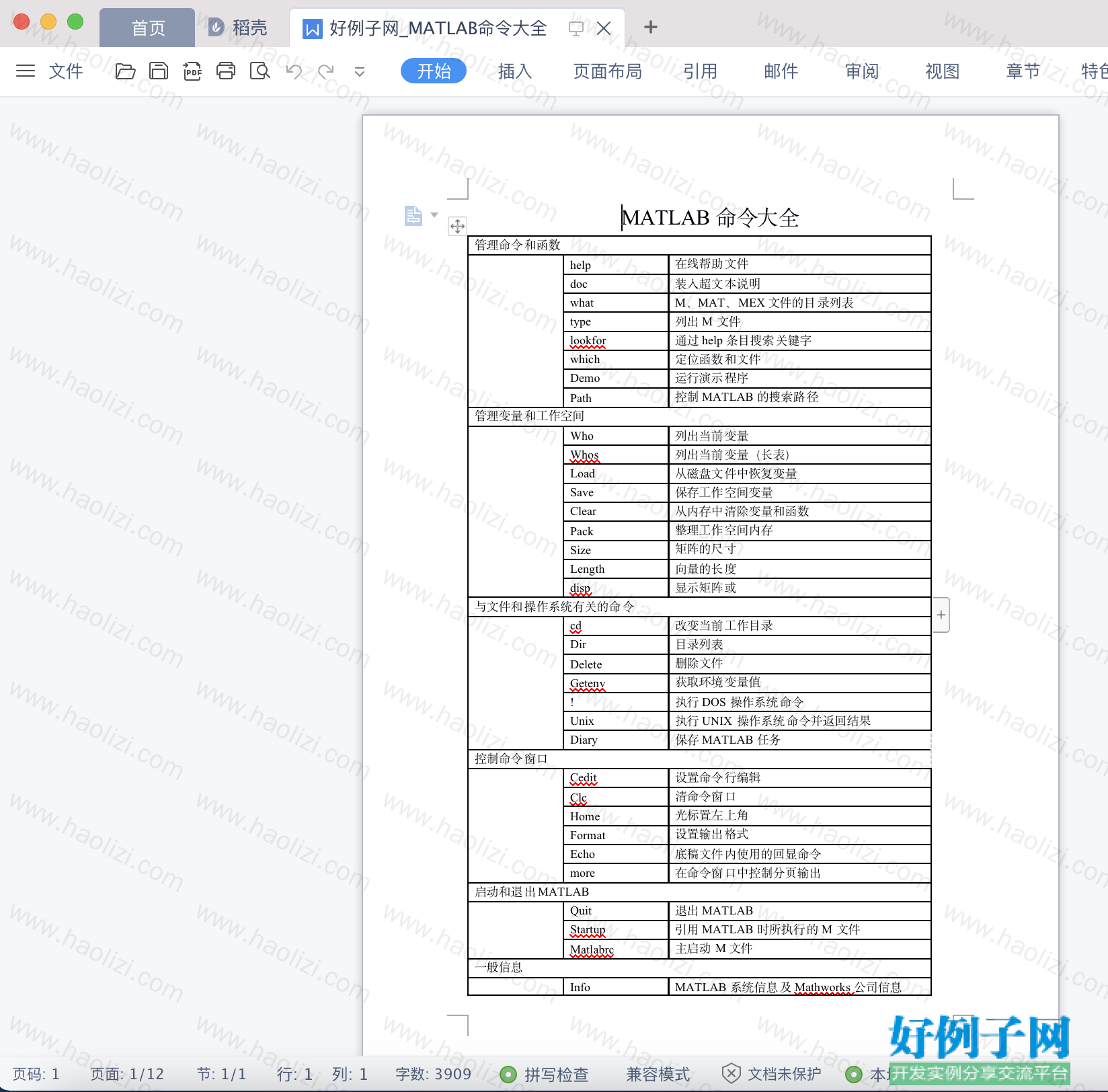Click the Print icon
This screenshot has width=1108, height=1092.
point(226,71)
